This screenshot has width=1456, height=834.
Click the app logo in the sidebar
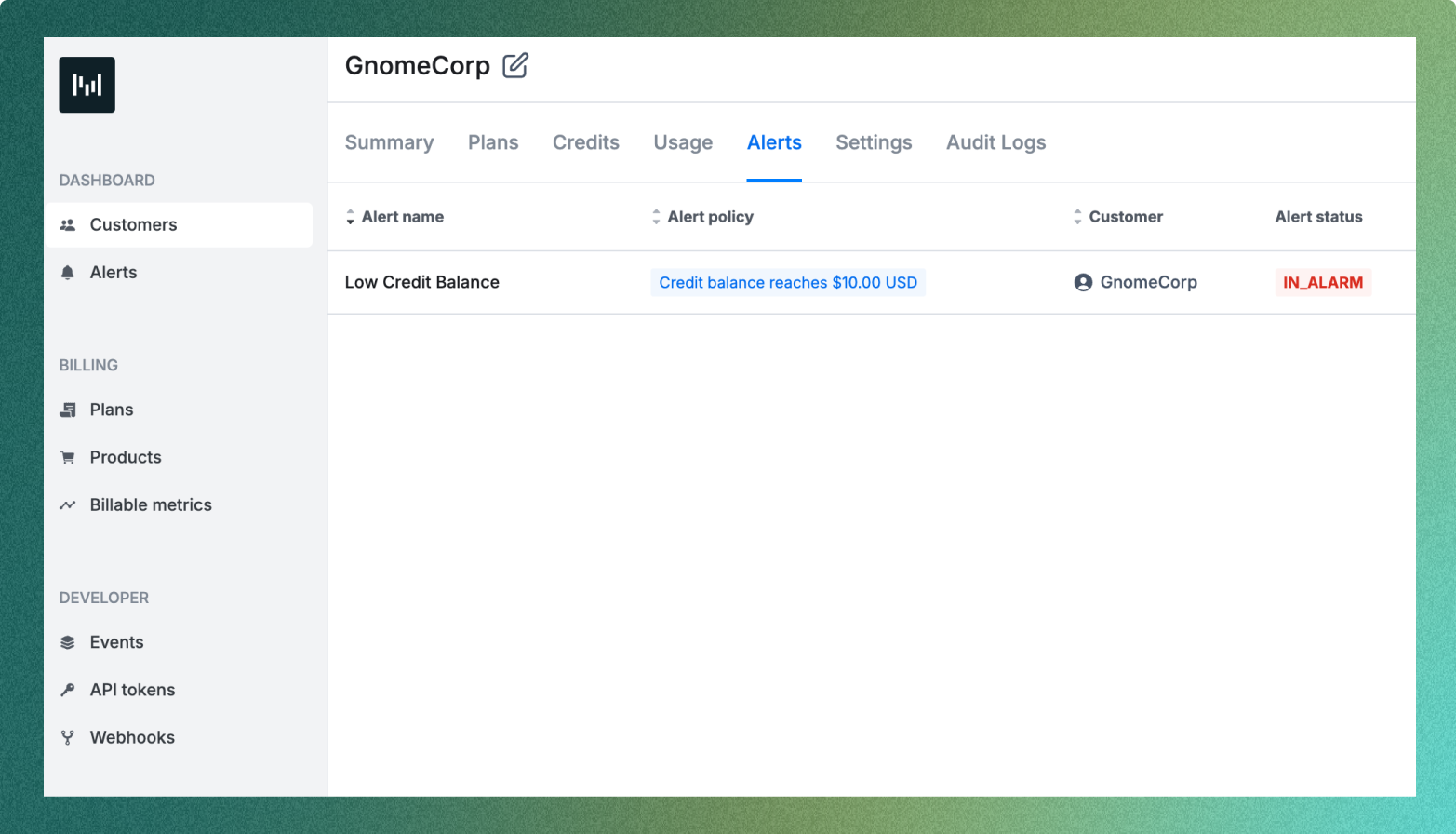(x=87, y=85)
